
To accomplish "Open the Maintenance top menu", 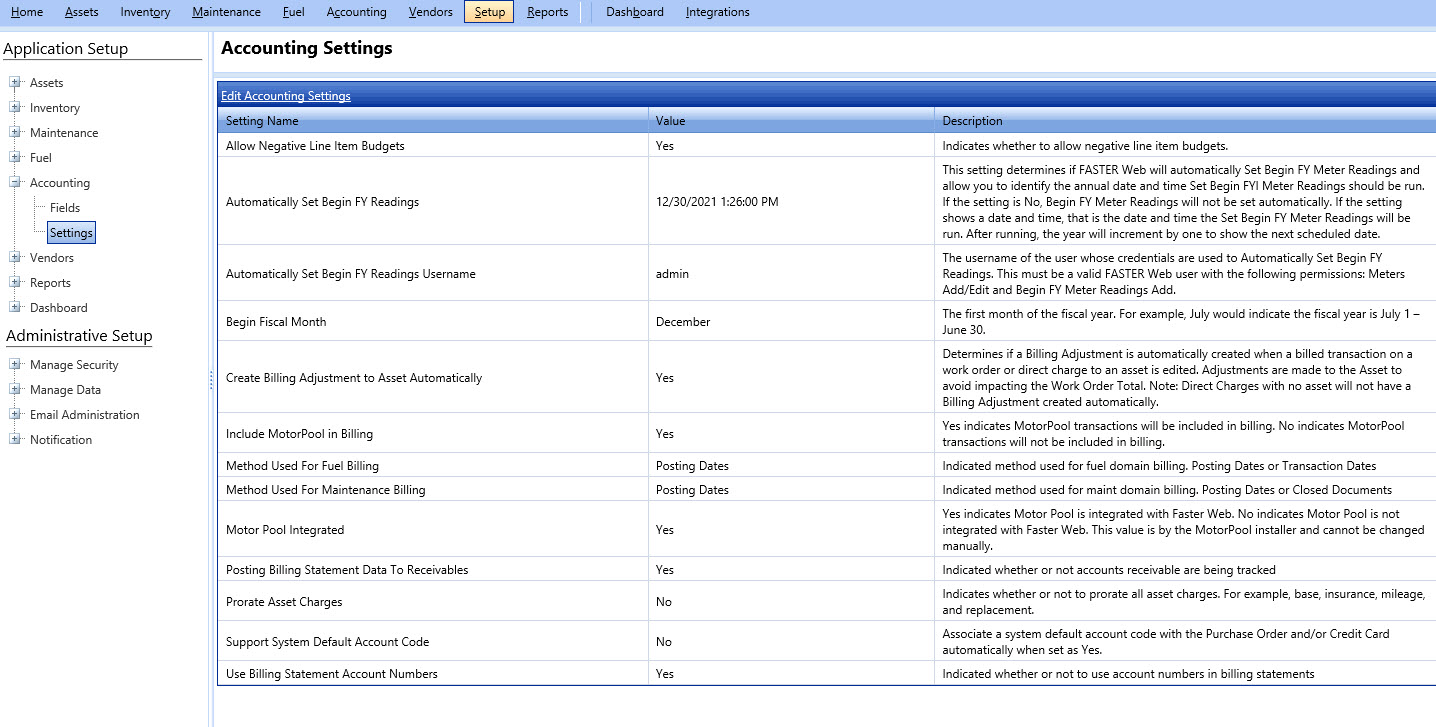I will tap(227, 12).
